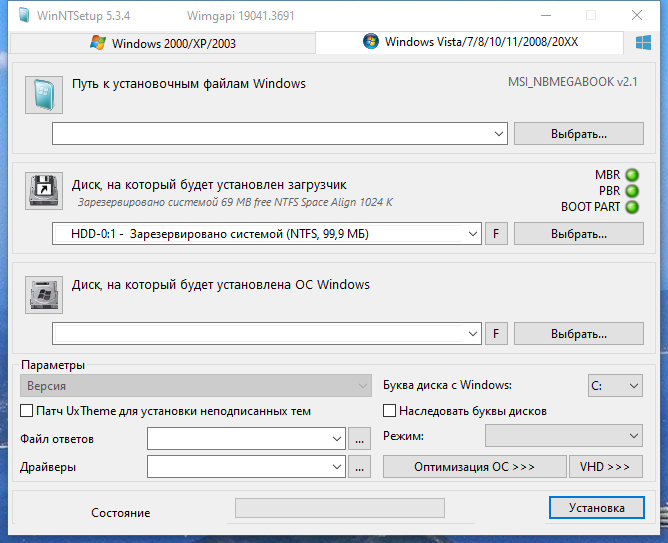Enable the UxTheme patch checkbox

pyautogui.click(x=26, y=411)
